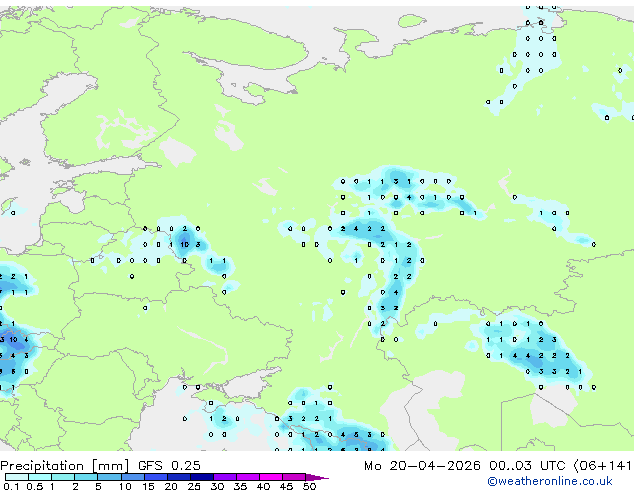Select the legend swatch between 5 and 10
The height and width of the screenshot is (490, 634).
click(109, 477)
